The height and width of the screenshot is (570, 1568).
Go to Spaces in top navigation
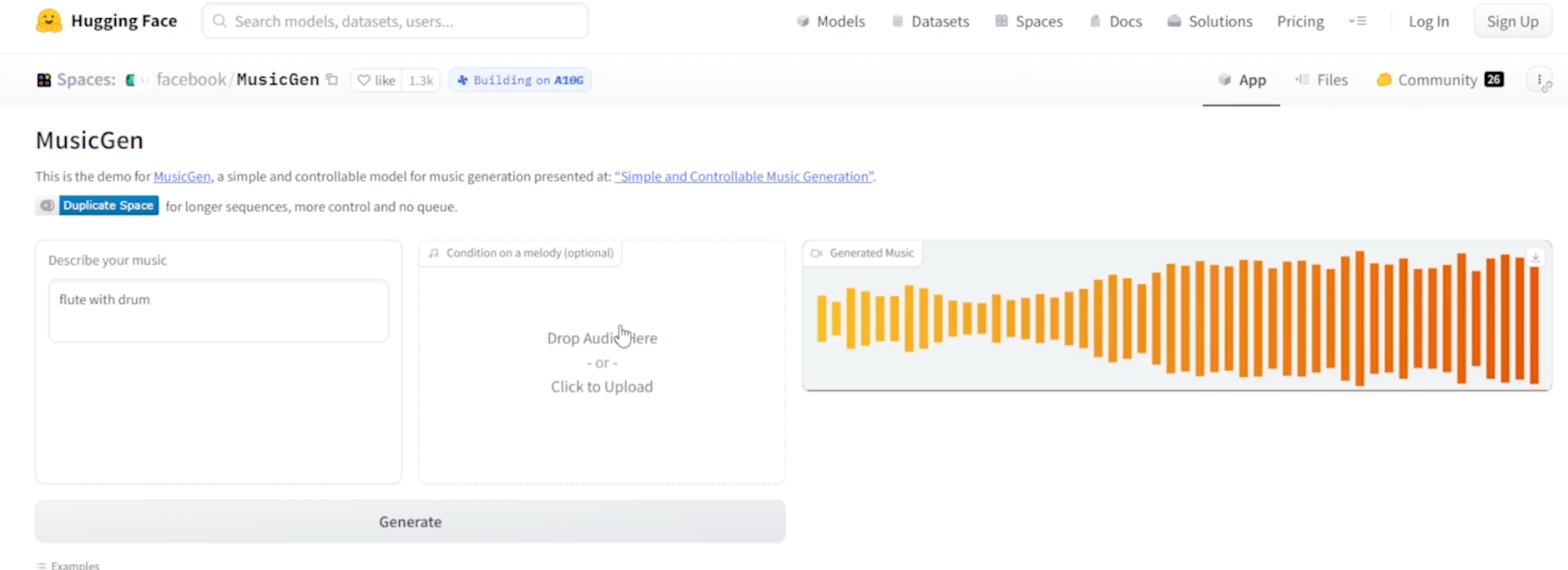(x=1029, y=21)
